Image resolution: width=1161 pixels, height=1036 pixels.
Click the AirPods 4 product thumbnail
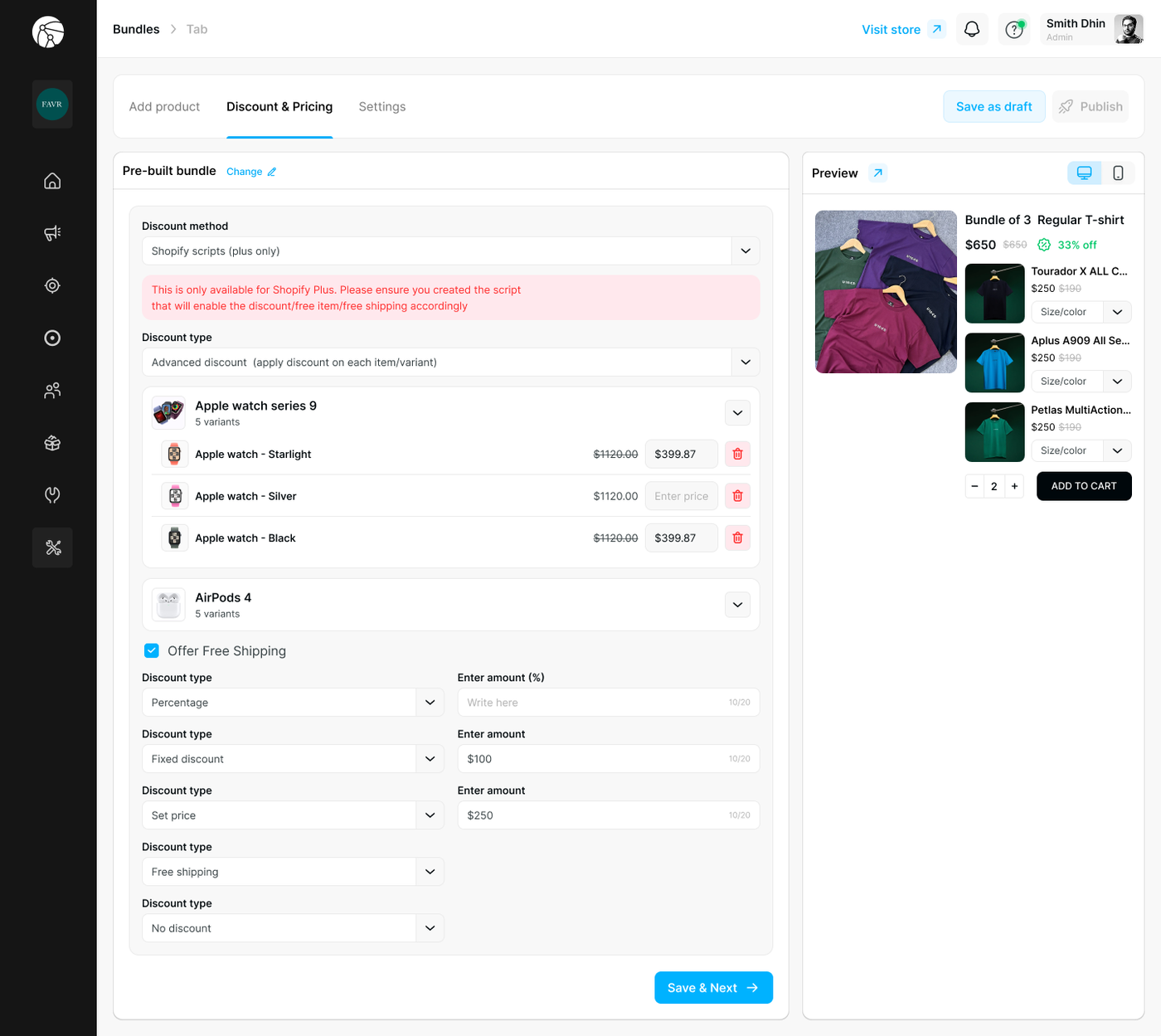tap(168, 605)
